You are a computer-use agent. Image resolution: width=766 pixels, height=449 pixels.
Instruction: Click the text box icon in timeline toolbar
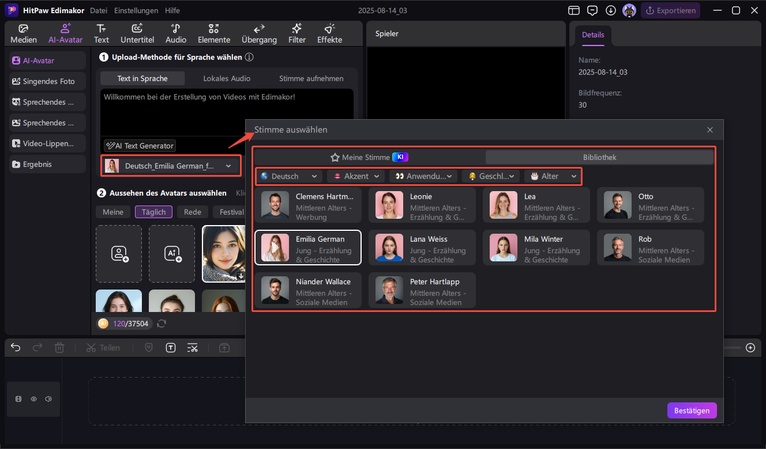click(170, 347)
